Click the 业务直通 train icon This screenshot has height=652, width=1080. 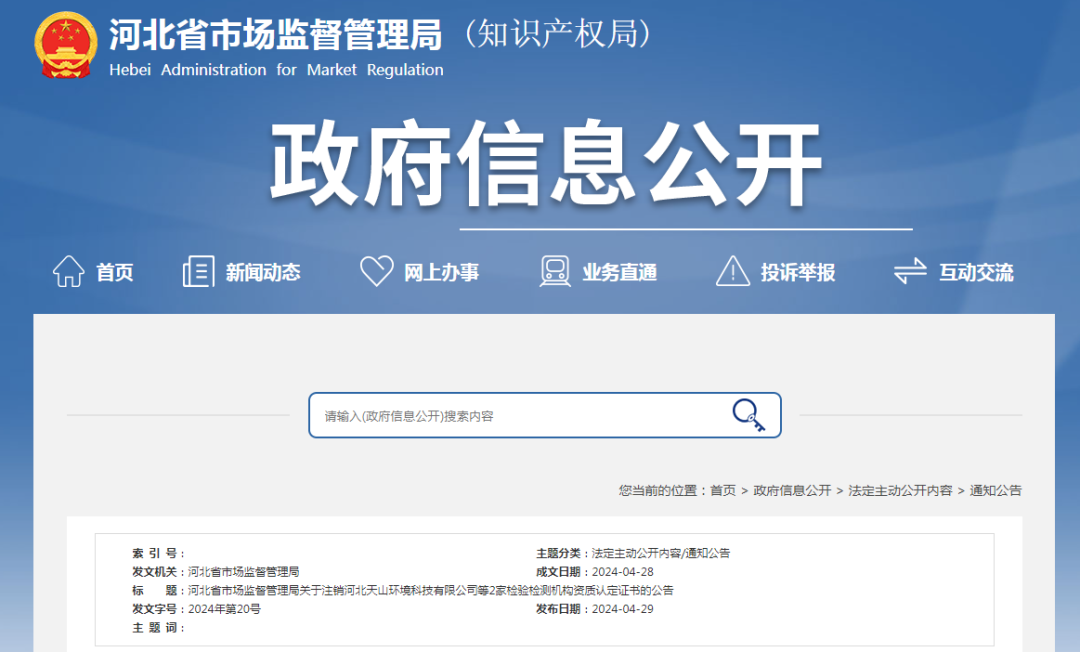pos(554,270)
